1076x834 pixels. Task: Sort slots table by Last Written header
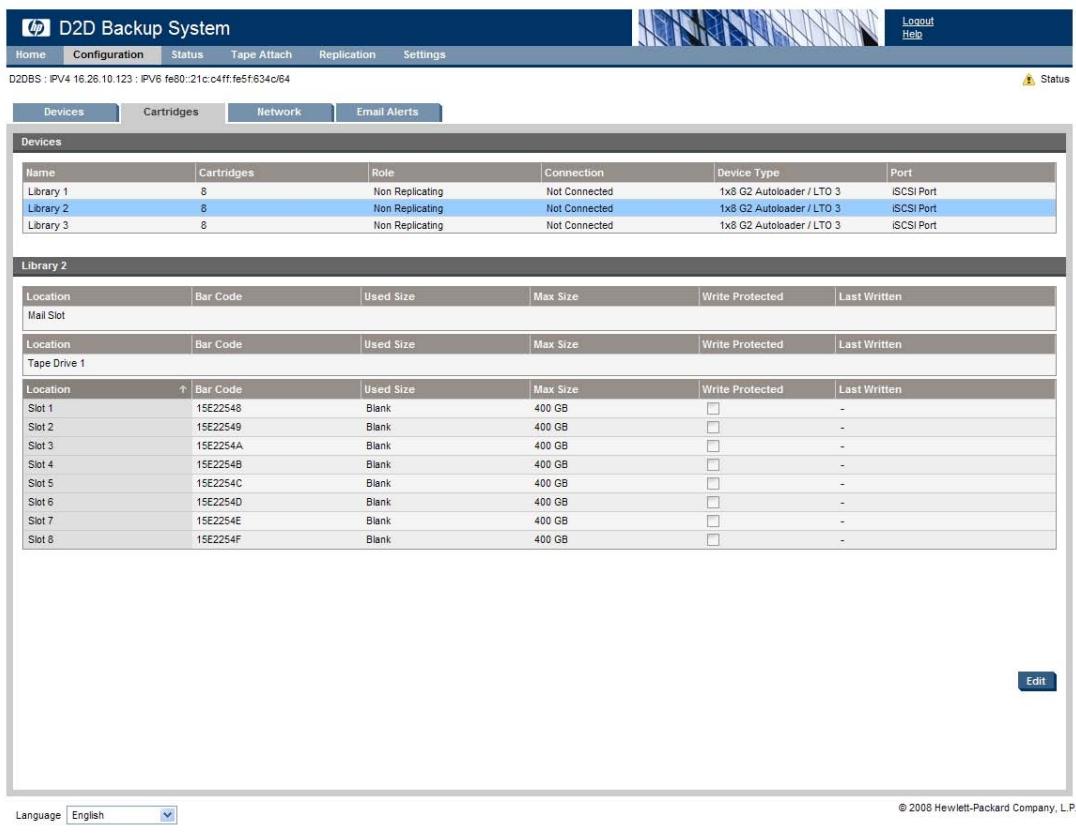pyautogui.click(x=945, y=389)
